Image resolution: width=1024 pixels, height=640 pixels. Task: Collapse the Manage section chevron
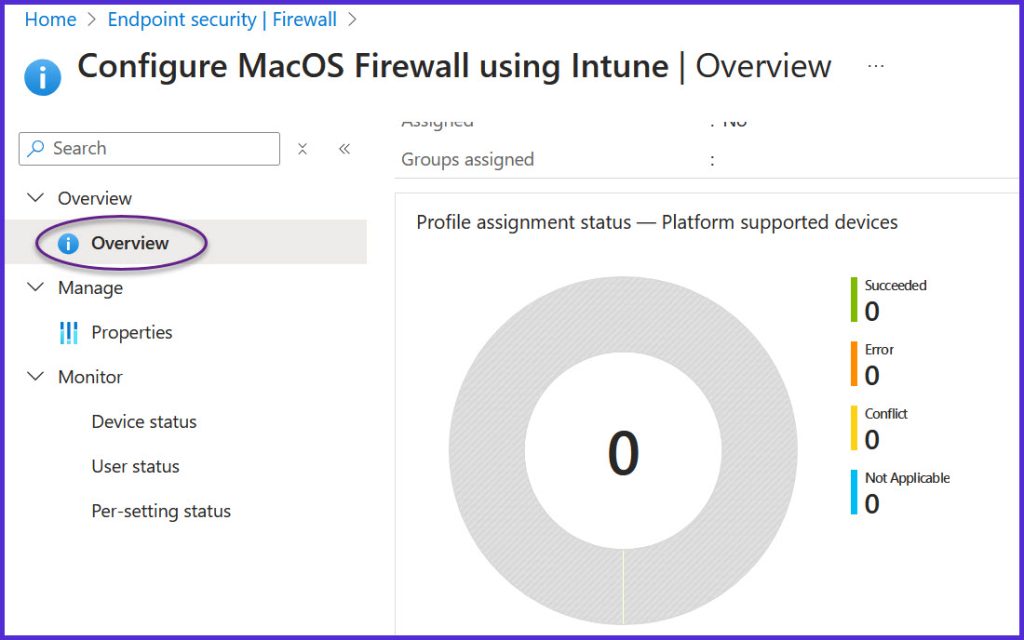point(36,287)
